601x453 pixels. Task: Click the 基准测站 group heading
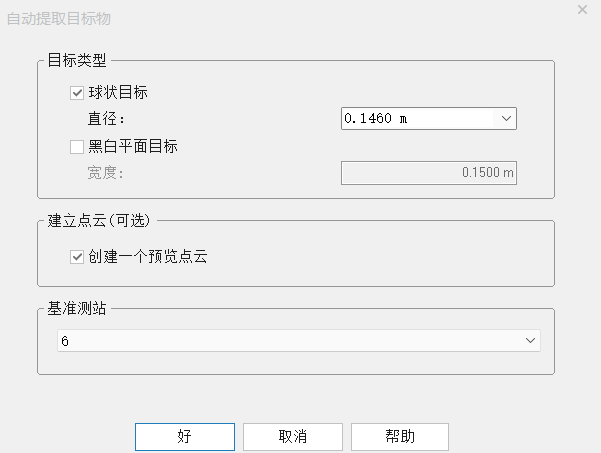[77, 308]
